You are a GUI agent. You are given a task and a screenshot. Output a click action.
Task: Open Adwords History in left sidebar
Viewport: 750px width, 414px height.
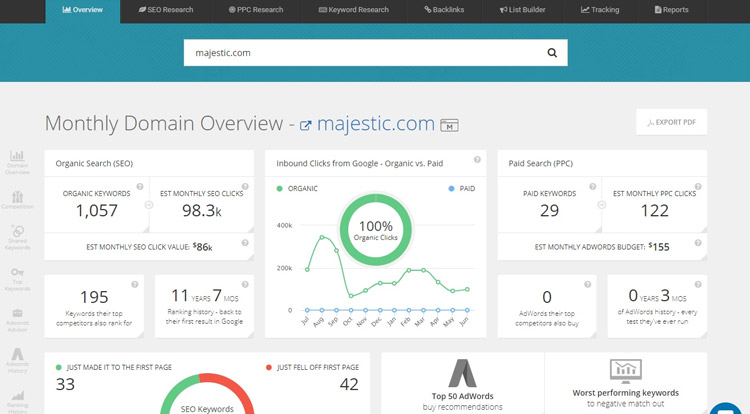coord(17,360)
